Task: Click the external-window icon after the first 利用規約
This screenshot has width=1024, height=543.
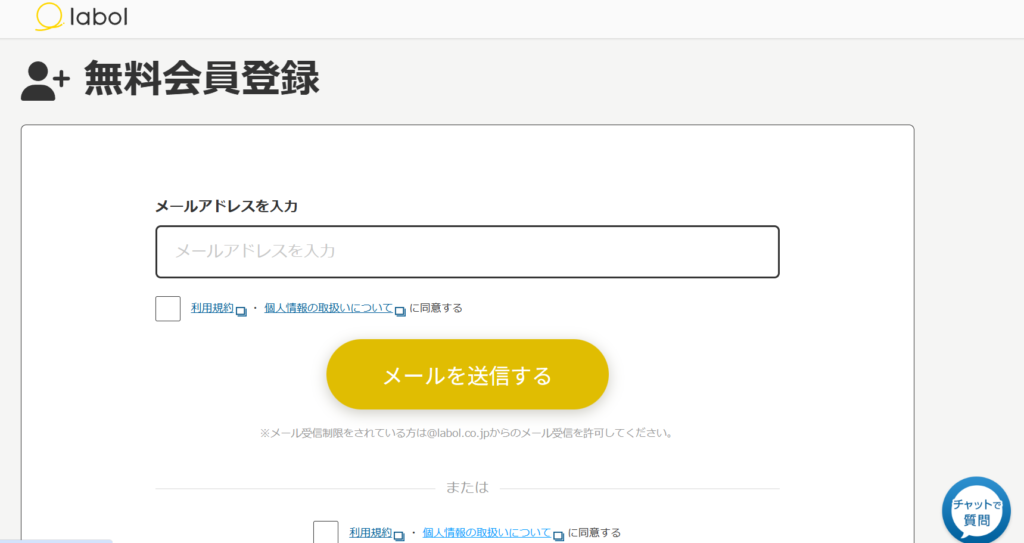Action: coord(241,311)
